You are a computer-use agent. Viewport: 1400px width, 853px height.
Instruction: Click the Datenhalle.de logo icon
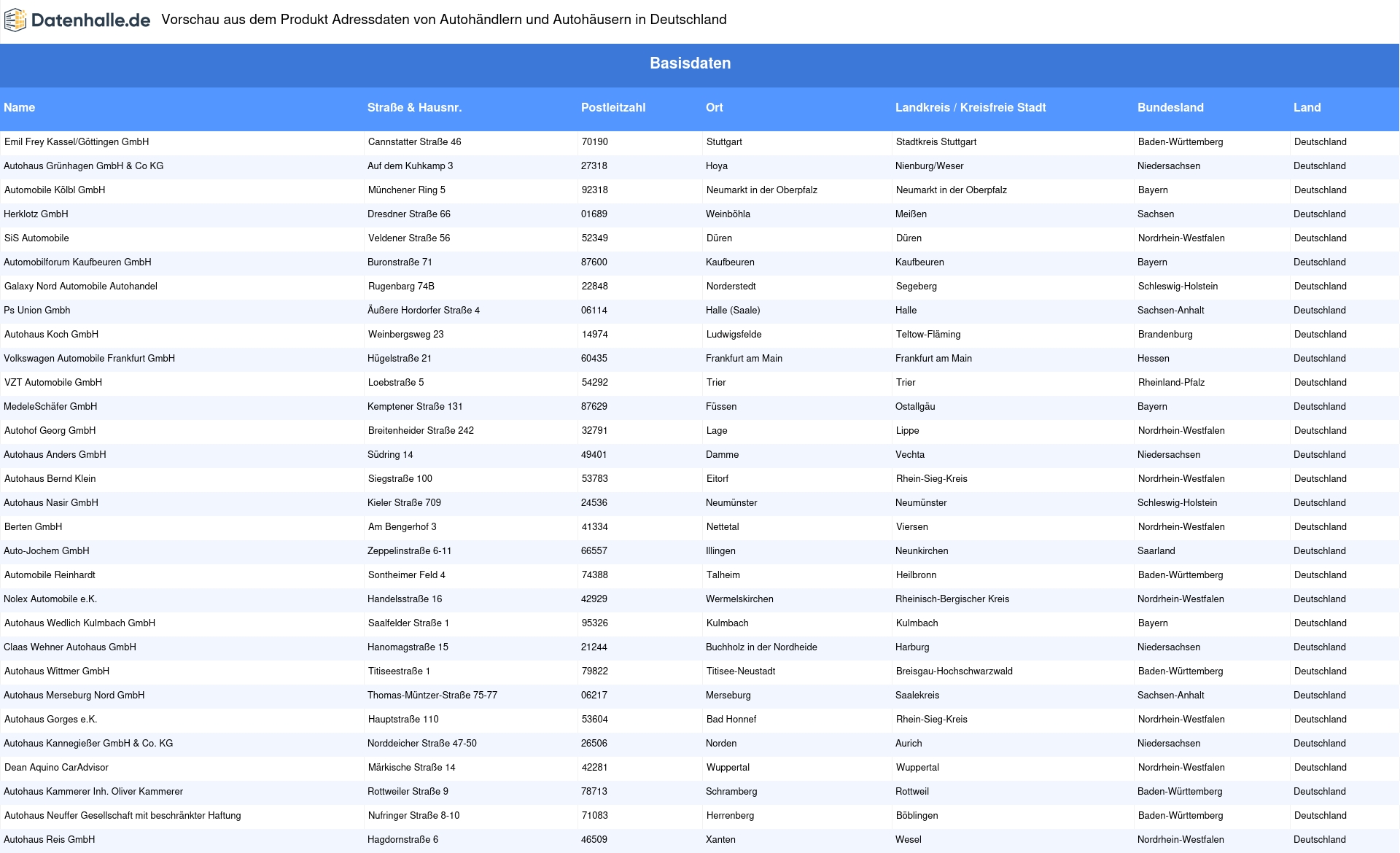15,20
